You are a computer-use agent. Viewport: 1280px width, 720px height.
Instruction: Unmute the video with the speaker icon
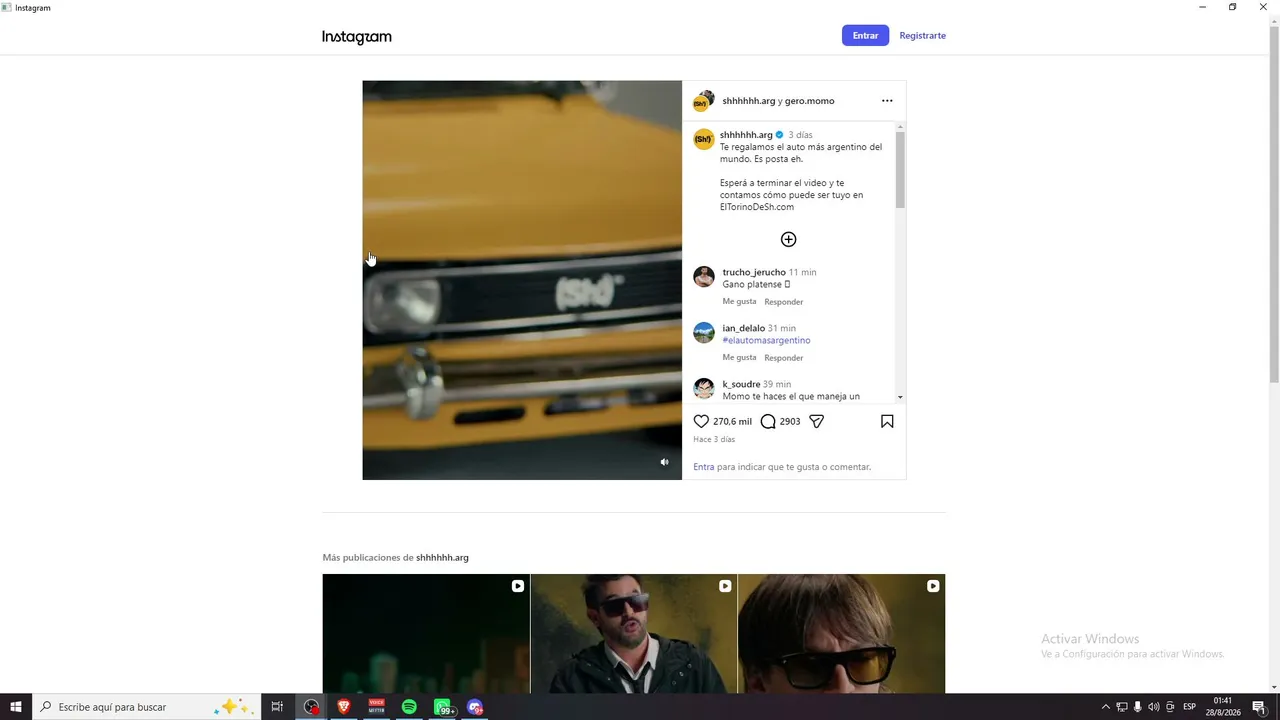664,462
